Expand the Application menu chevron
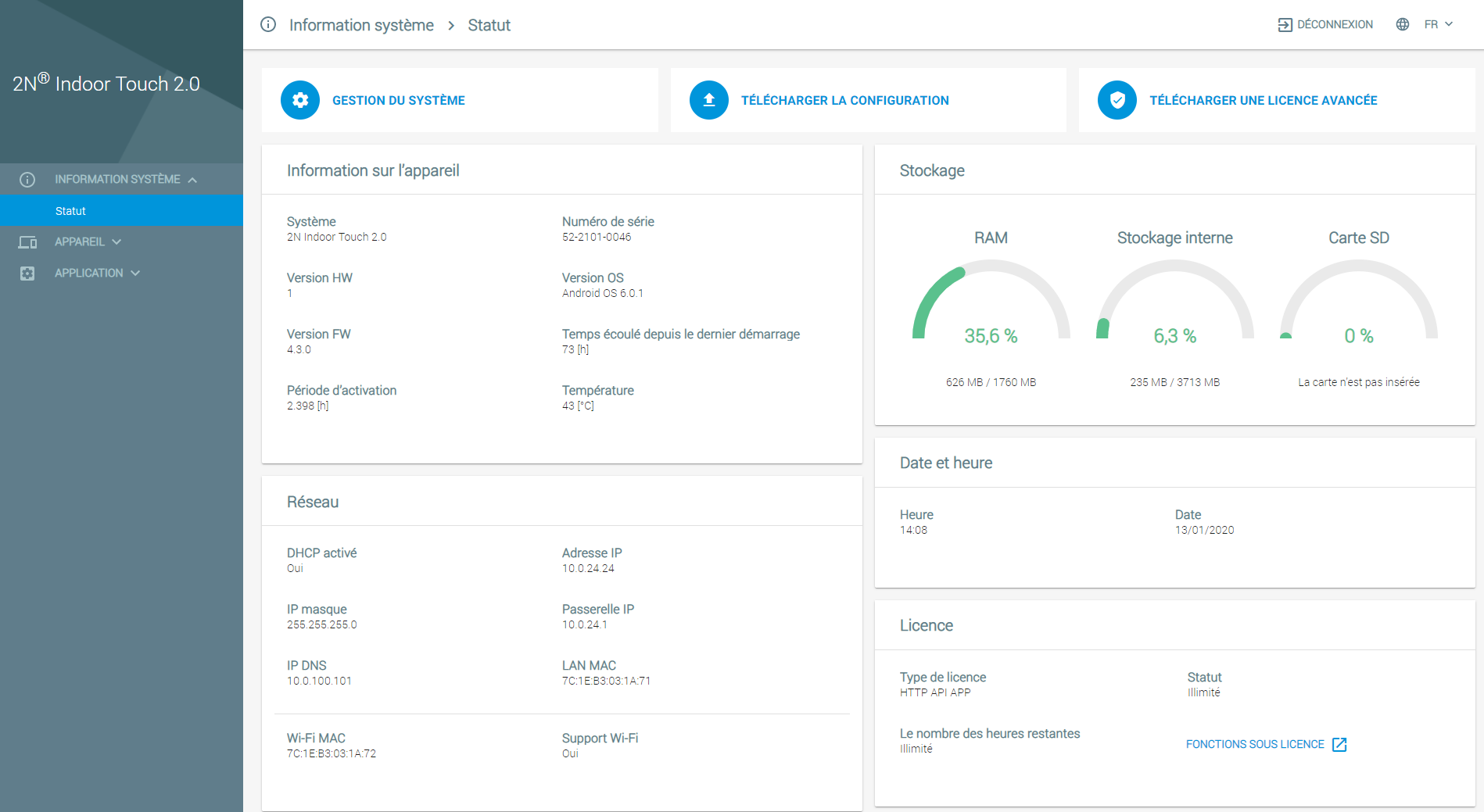The image size is (1484, 812). [x=135, y=274]
